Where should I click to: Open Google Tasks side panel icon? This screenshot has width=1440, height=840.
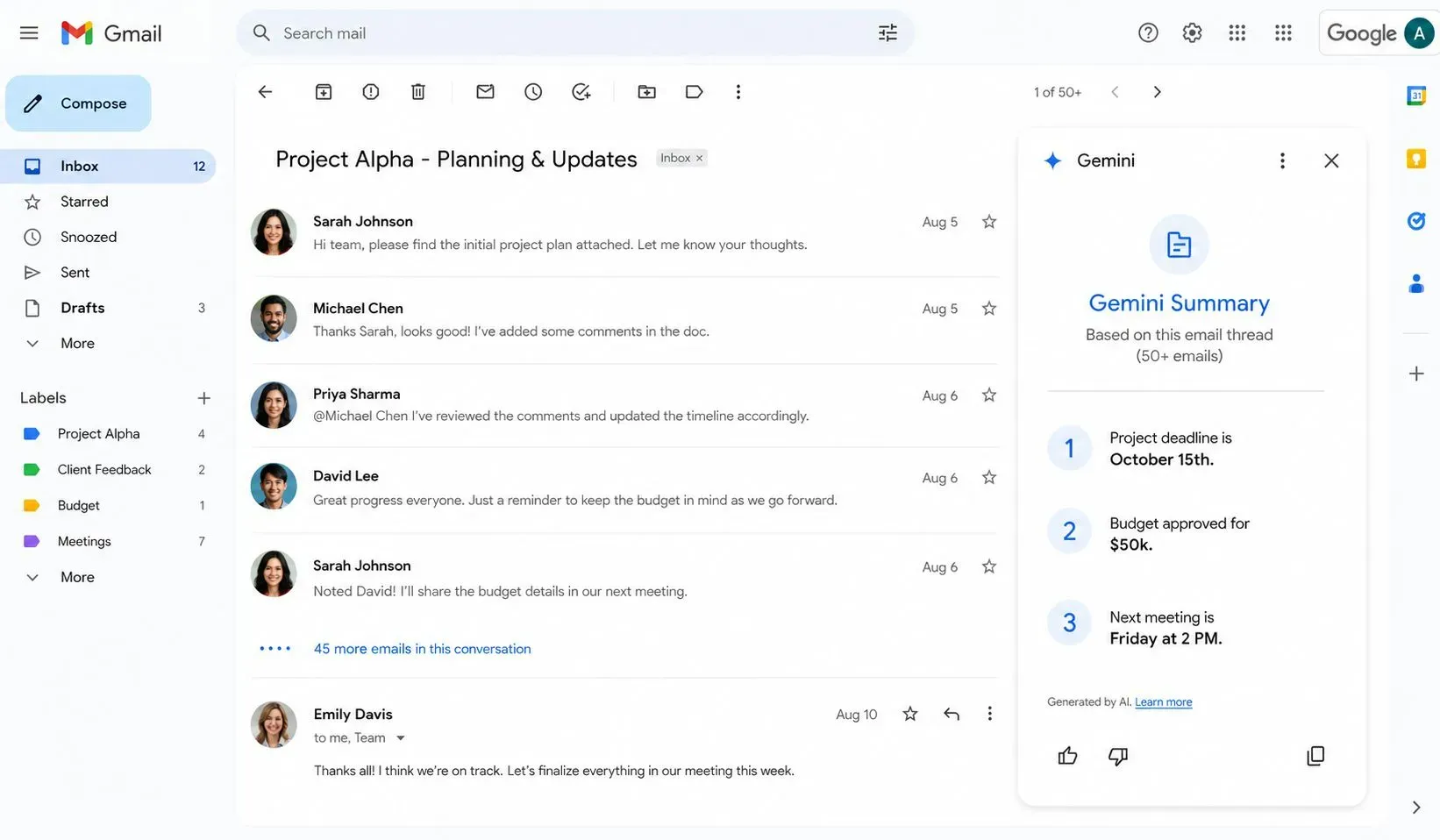click(1416, 221)
